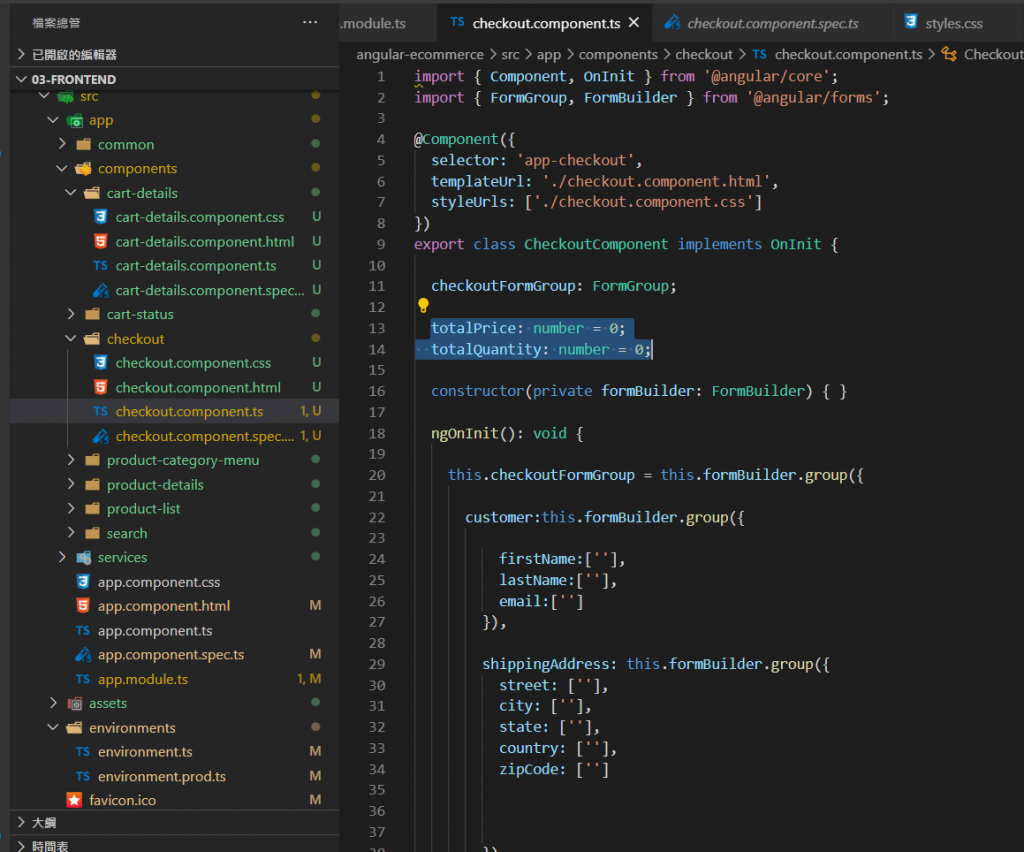
Task: Click spec file icon of app.component.spec.ts
Action: (x=82, y=655)
